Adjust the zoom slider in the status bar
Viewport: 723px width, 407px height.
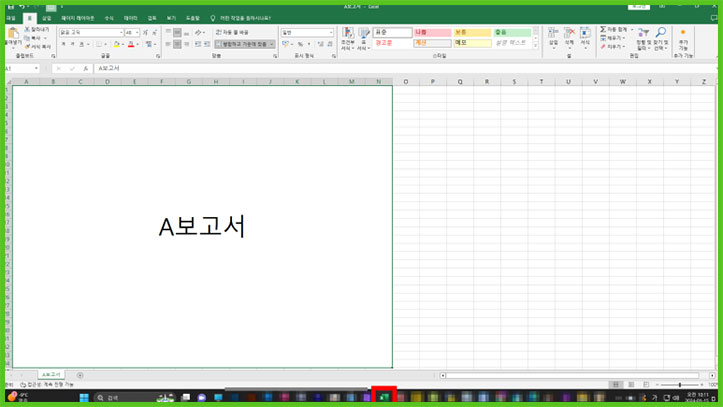pyautogui.click(x=680, y=384)
